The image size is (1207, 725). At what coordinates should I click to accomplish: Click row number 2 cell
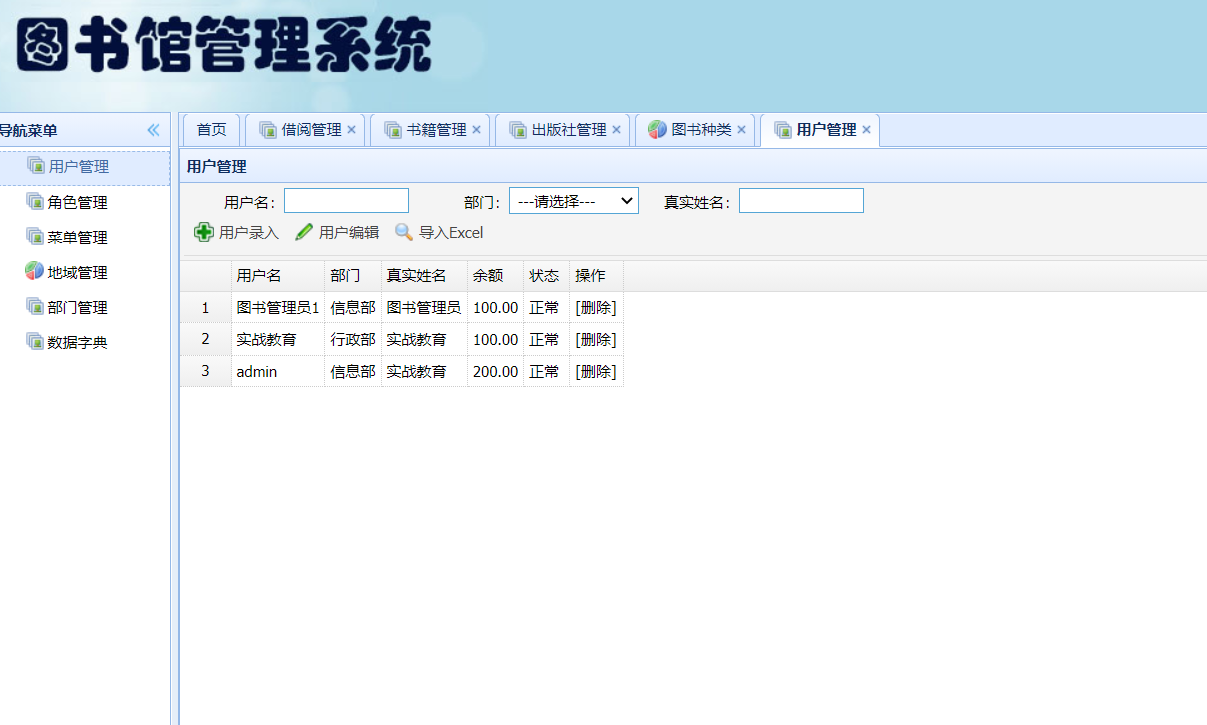pos(205,339)
